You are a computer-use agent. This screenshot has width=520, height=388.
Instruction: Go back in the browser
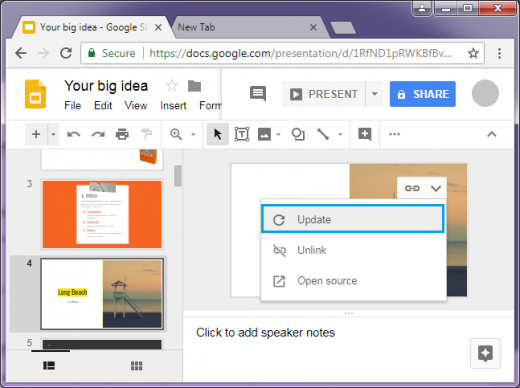coord(21,53)
